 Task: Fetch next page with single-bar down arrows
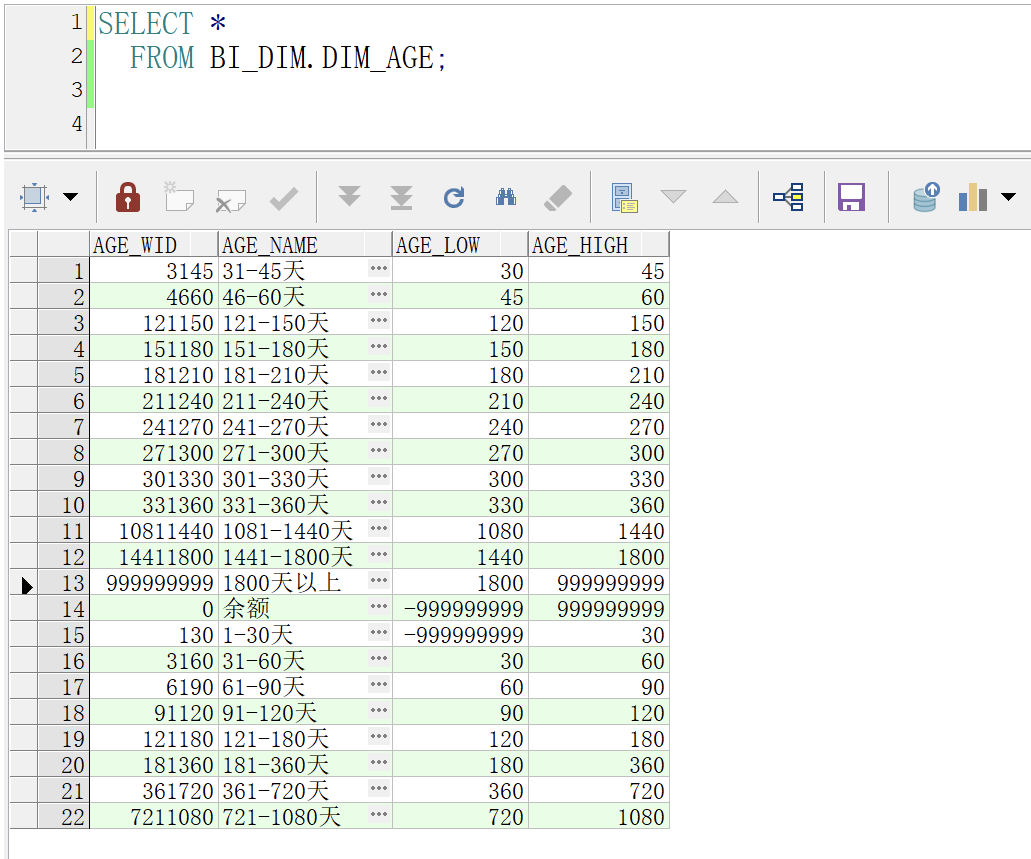(x=349, y=197)
